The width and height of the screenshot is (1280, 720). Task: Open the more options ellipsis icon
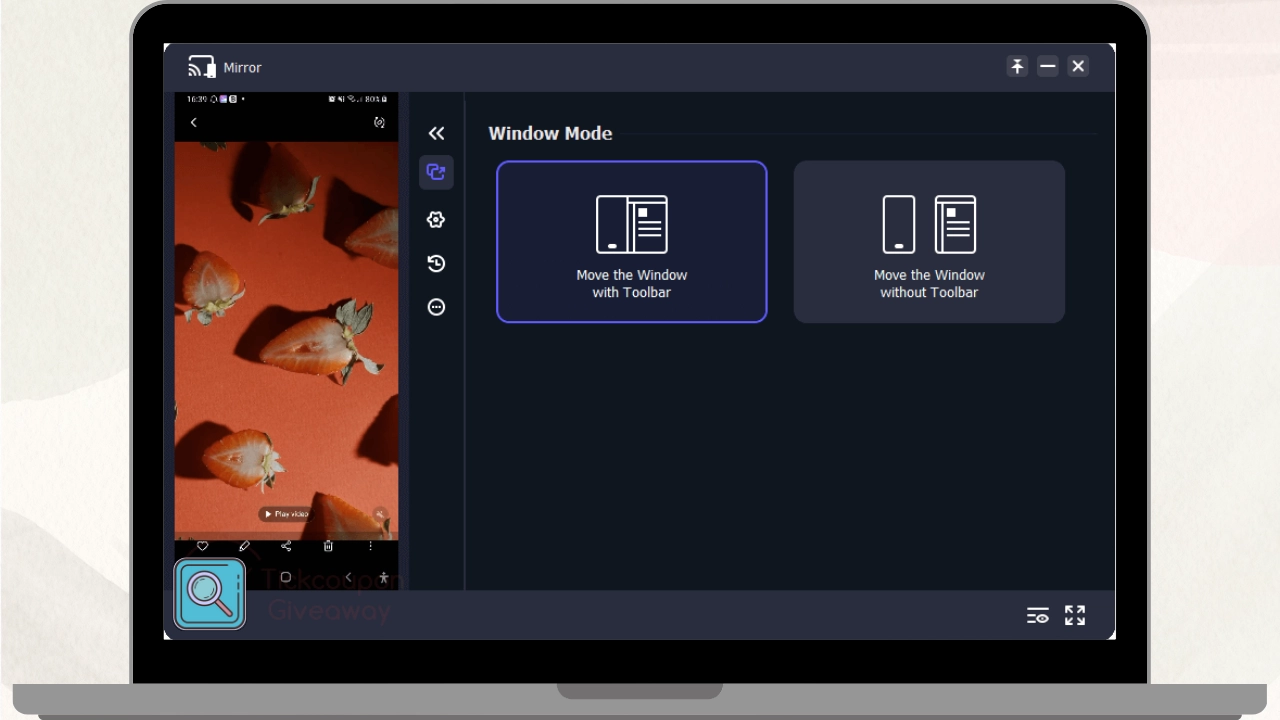(x=436, y=307)
